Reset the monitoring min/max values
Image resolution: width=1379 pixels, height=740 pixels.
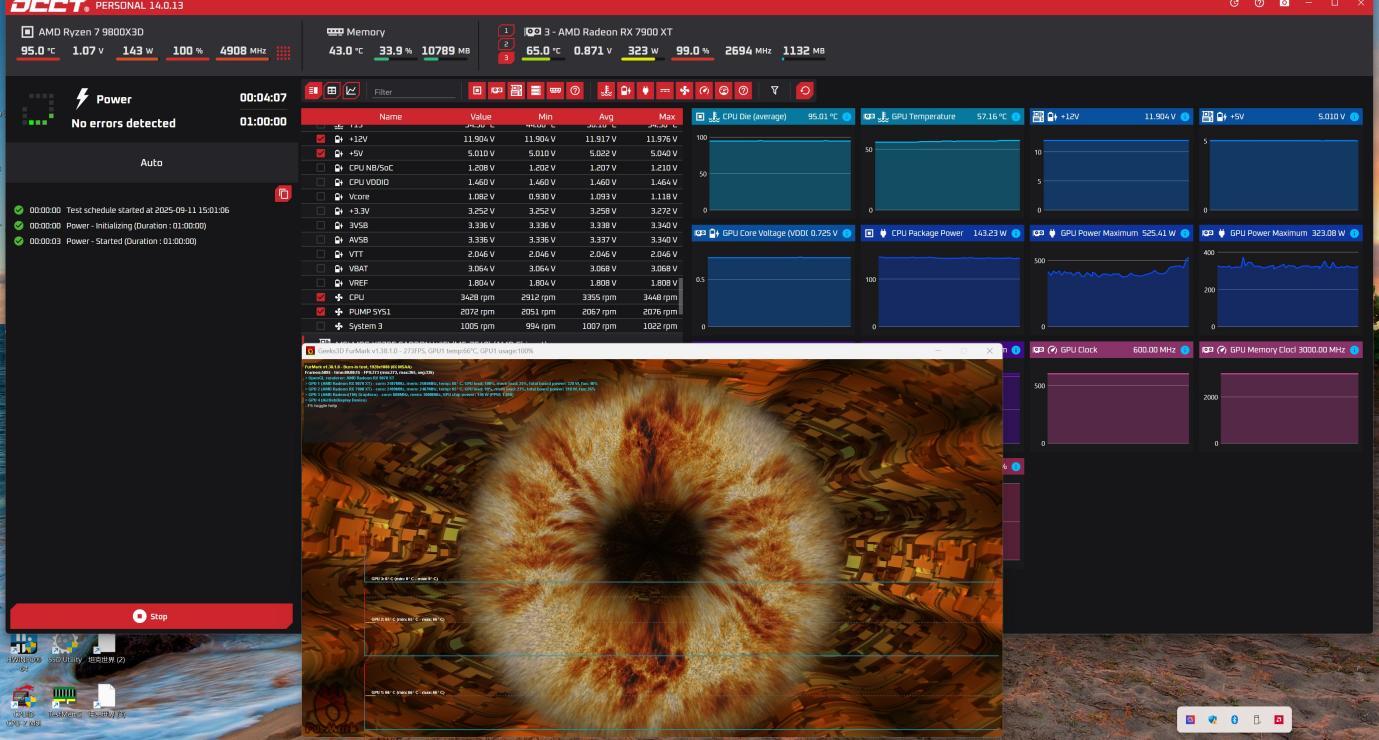805,91
